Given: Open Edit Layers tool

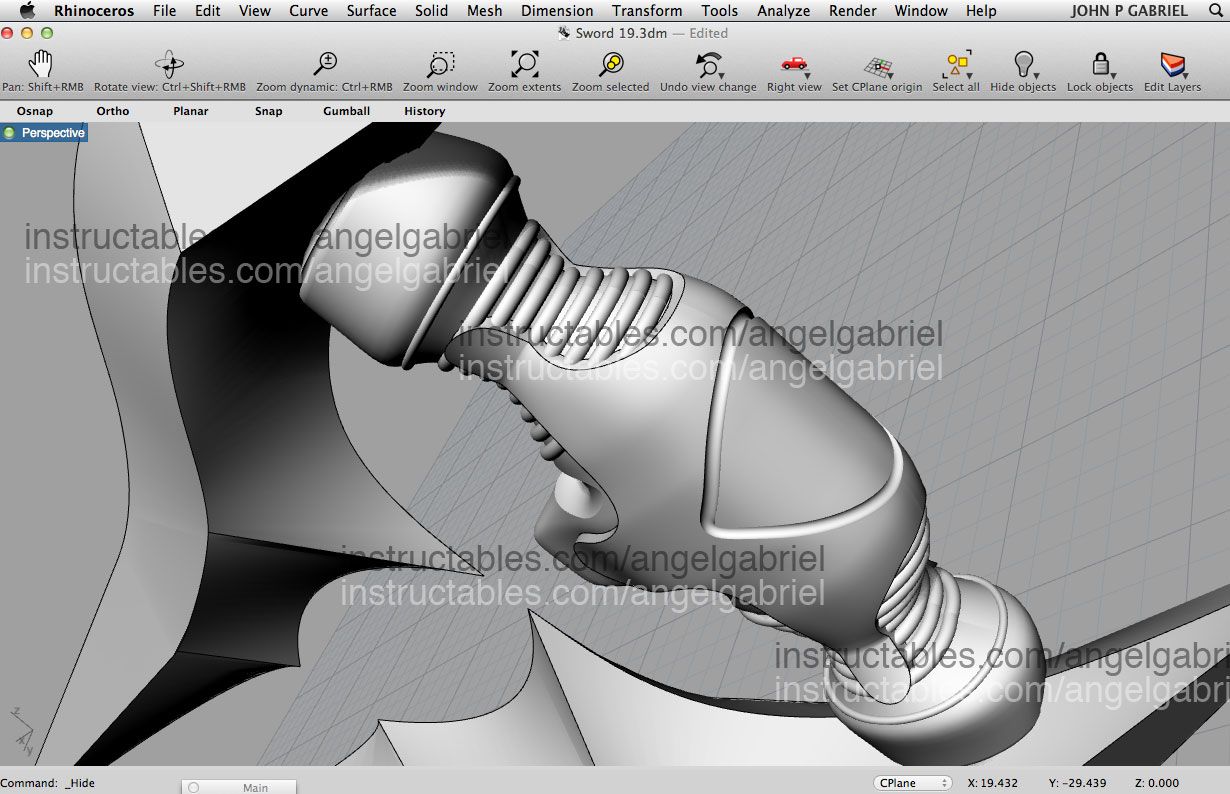Looking at the screenshot, I should (1171, 66).
